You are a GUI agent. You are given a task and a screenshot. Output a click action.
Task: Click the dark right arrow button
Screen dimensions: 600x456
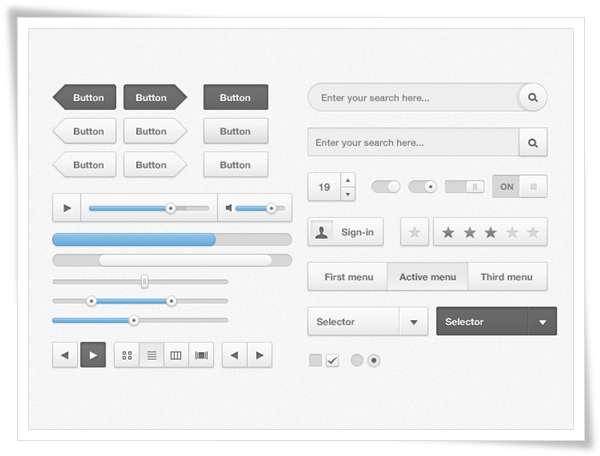click(93, 355)
